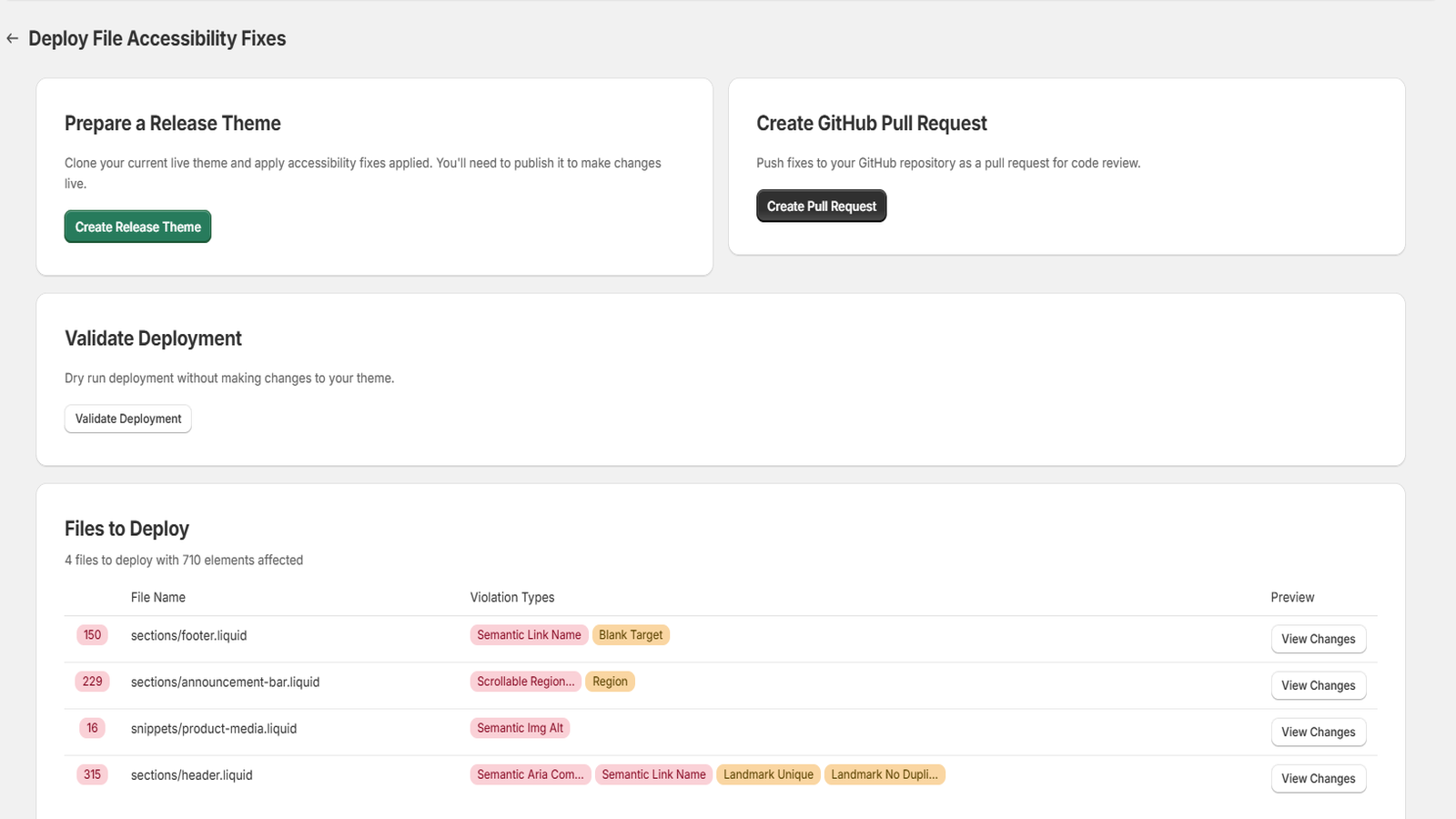View changes for sections/footer.liquid
This screenshot has height=819, width=1456.
tap(1318, 639)
